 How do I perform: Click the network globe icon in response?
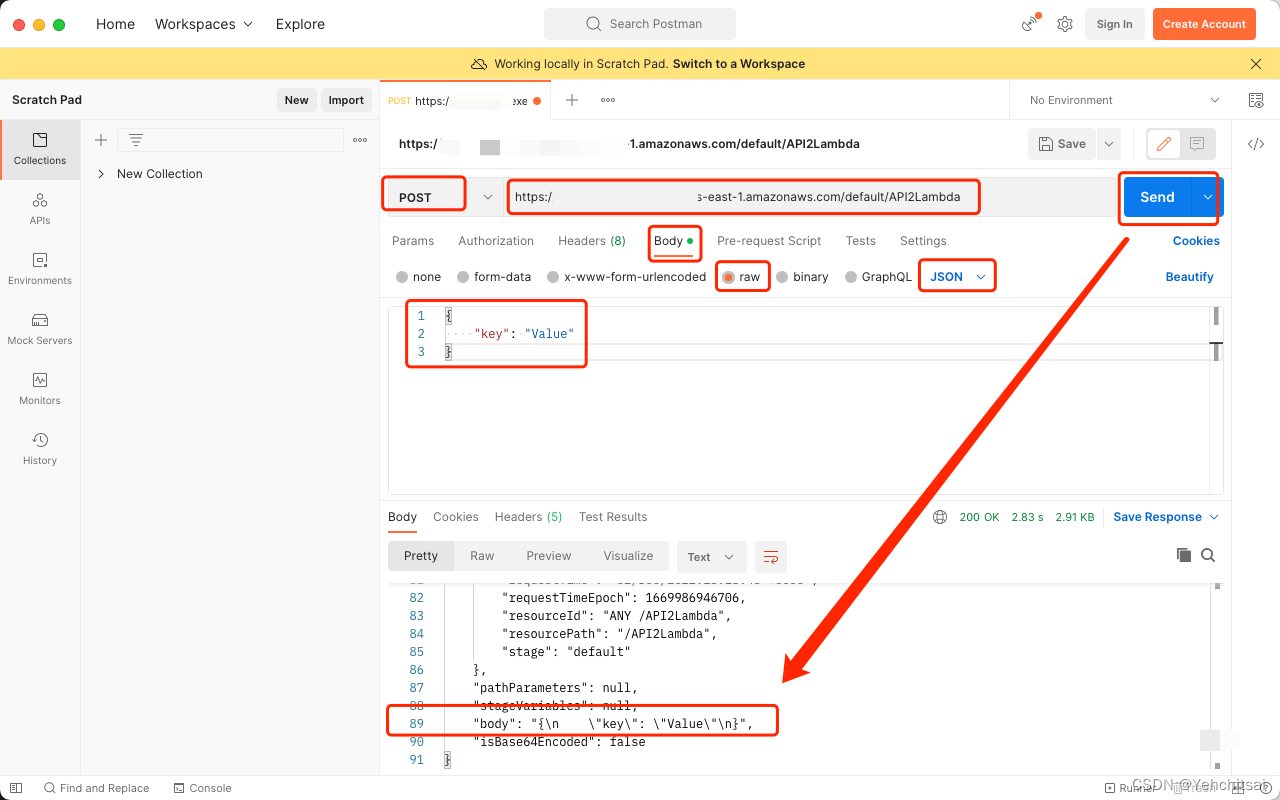pyautogui.click(x=940, y=517)
